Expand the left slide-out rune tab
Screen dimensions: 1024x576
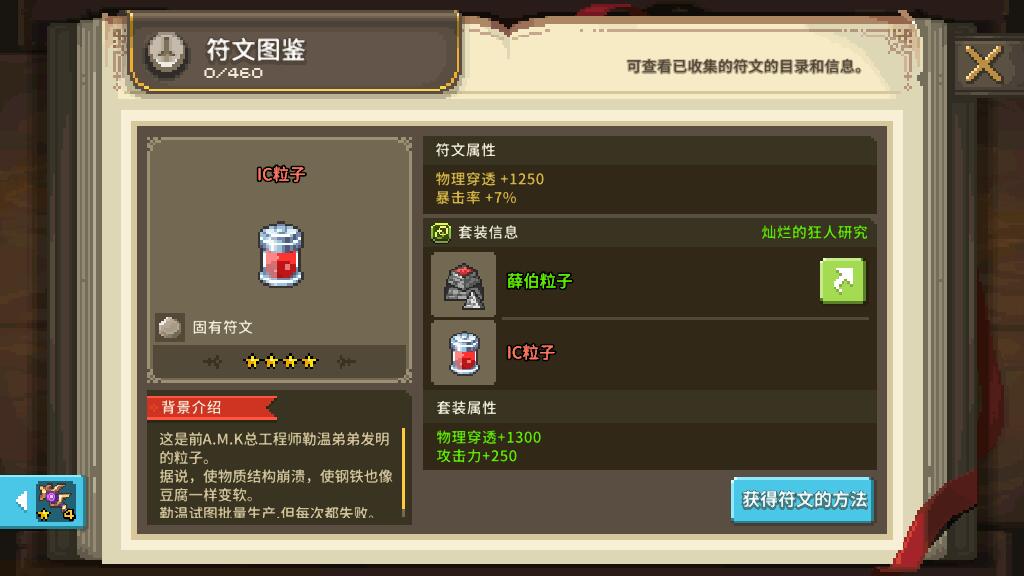pyautogui.click(x=42, y=501)
